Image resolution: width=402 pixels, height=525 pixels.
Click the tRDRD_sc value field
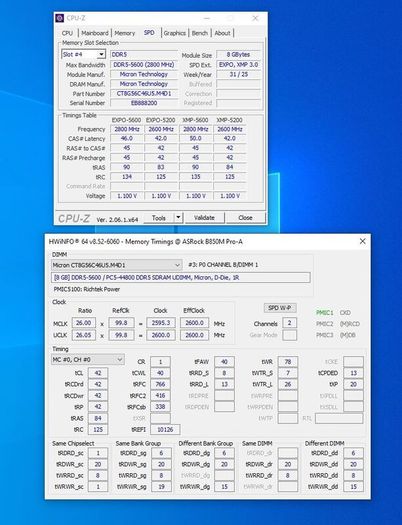98,453
